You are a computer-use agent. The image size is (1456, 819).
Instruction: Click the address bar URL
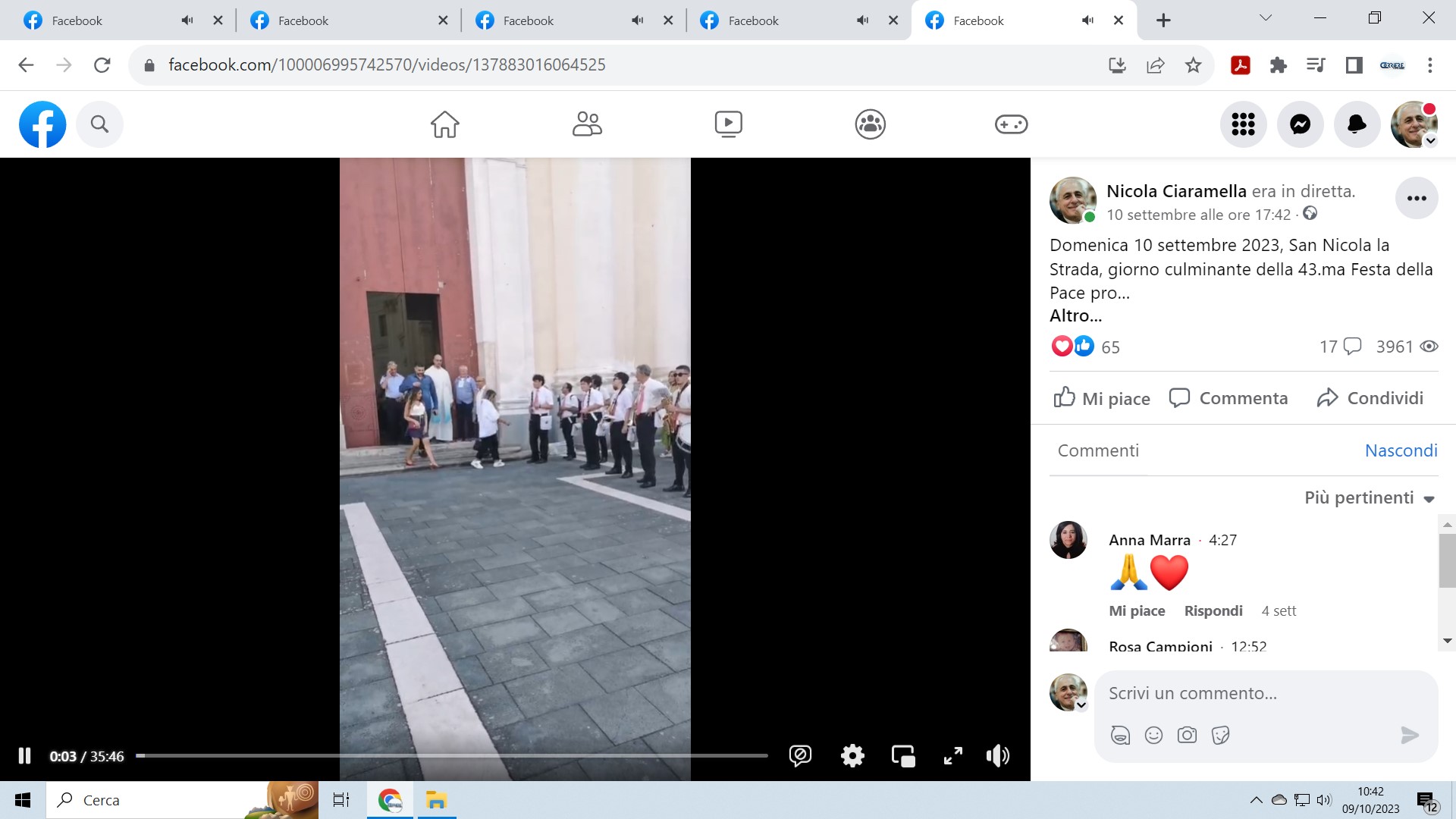387,65
